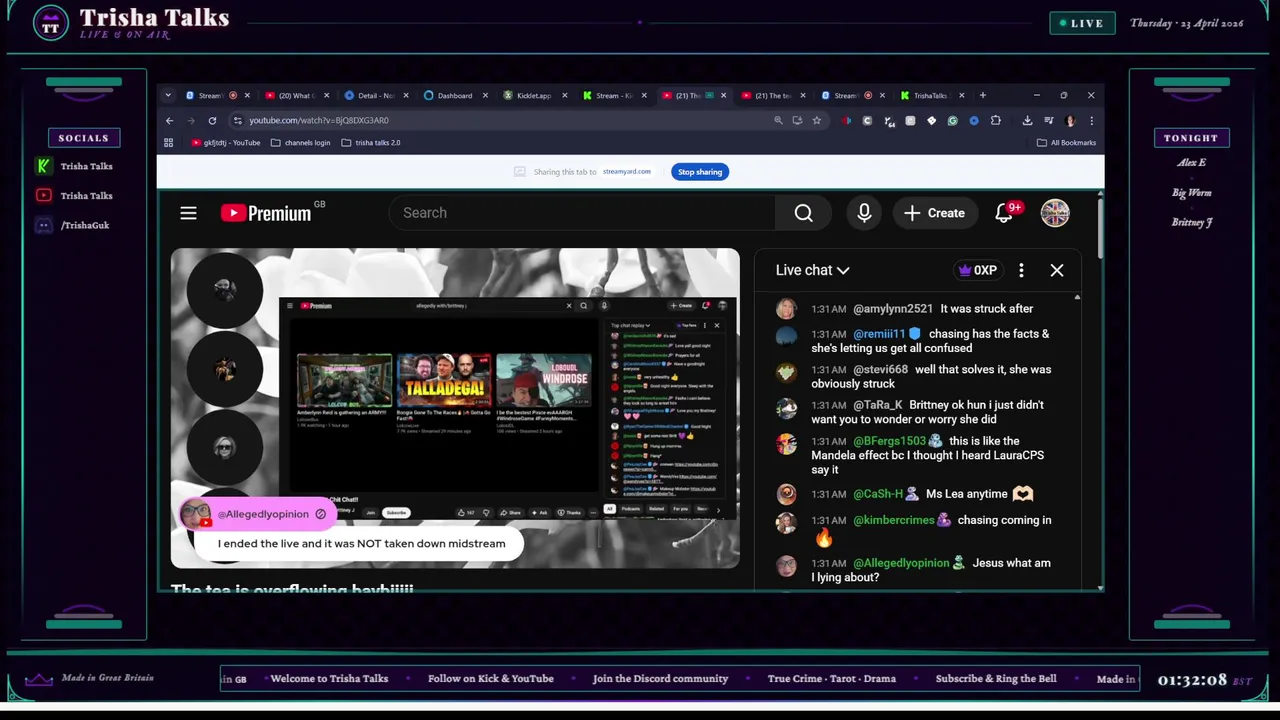Screen dimensions: 1280x720
Task: Open the Create button menu
Action: [934, 213]
